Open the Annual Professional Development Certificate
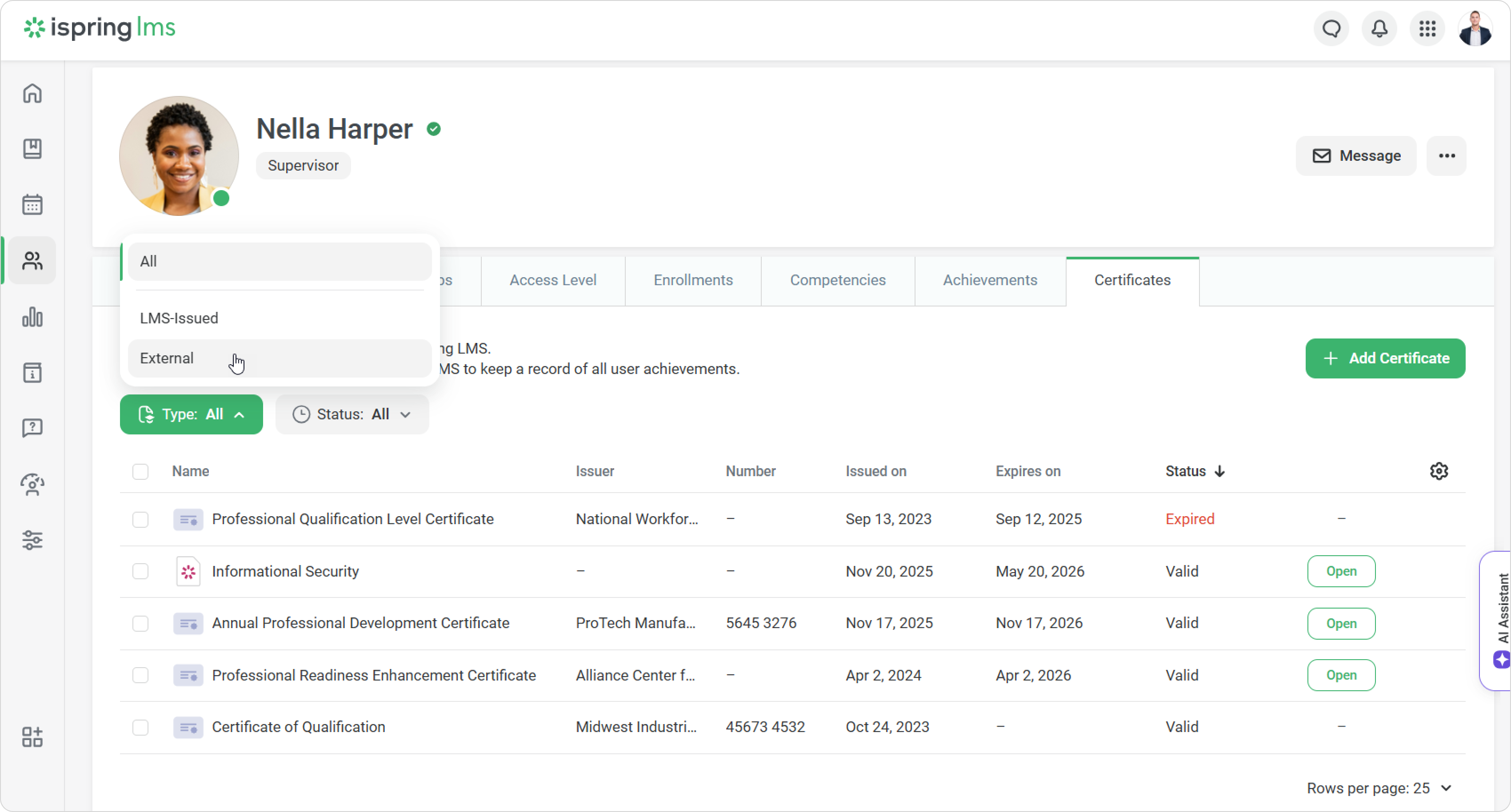1511x812 pixels. [1341, 623]
